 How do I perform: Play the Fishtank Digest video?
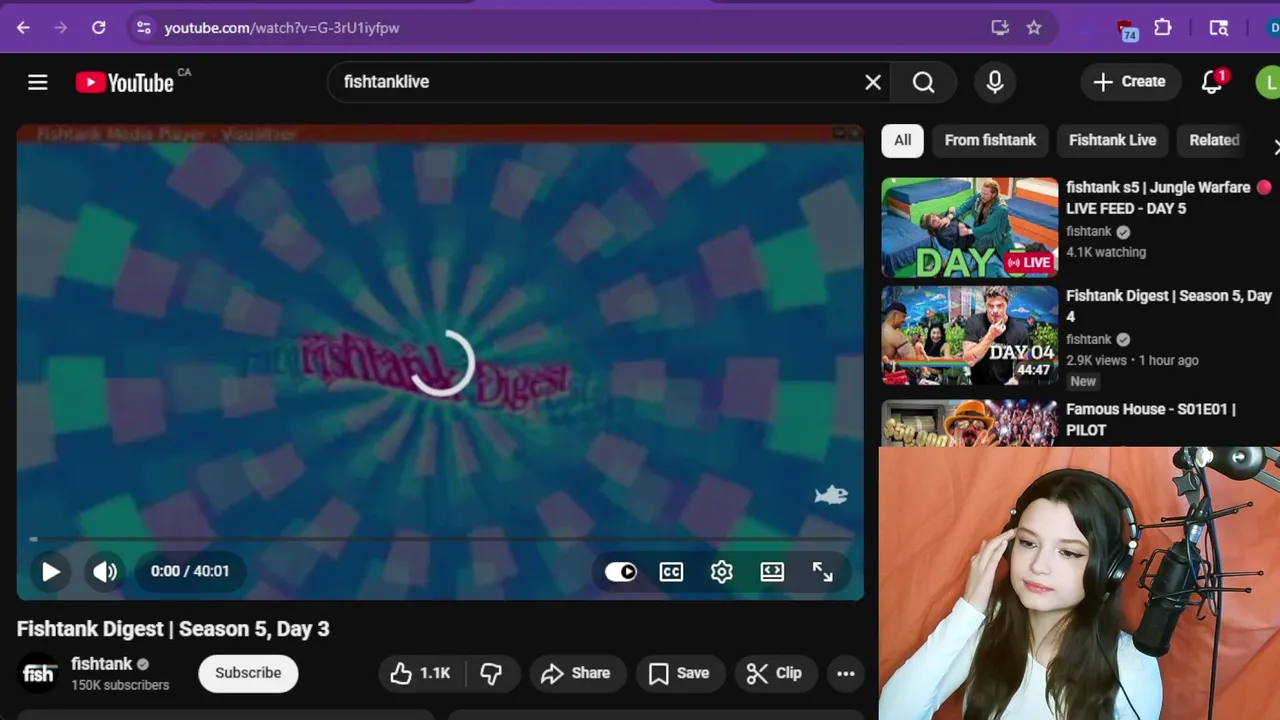[50, 571]
